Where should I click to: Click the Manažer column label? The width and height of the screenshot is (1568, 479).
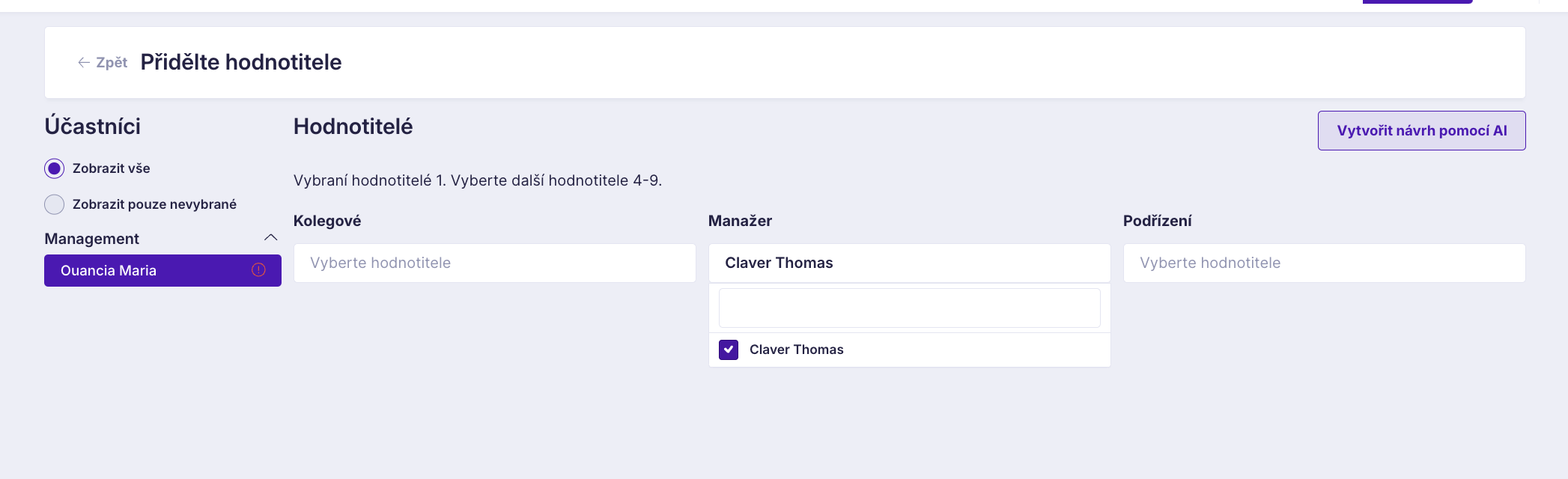(740, 221)
